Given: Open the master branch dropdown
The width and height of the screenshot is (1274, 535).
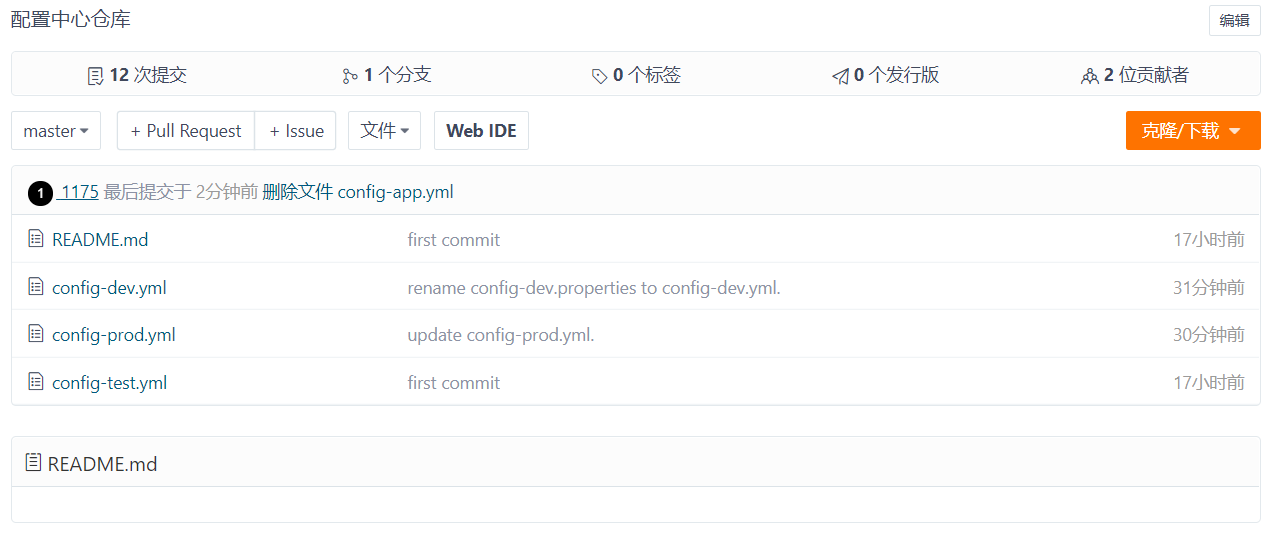Looking at the screenshot, I should click(56, 131).
